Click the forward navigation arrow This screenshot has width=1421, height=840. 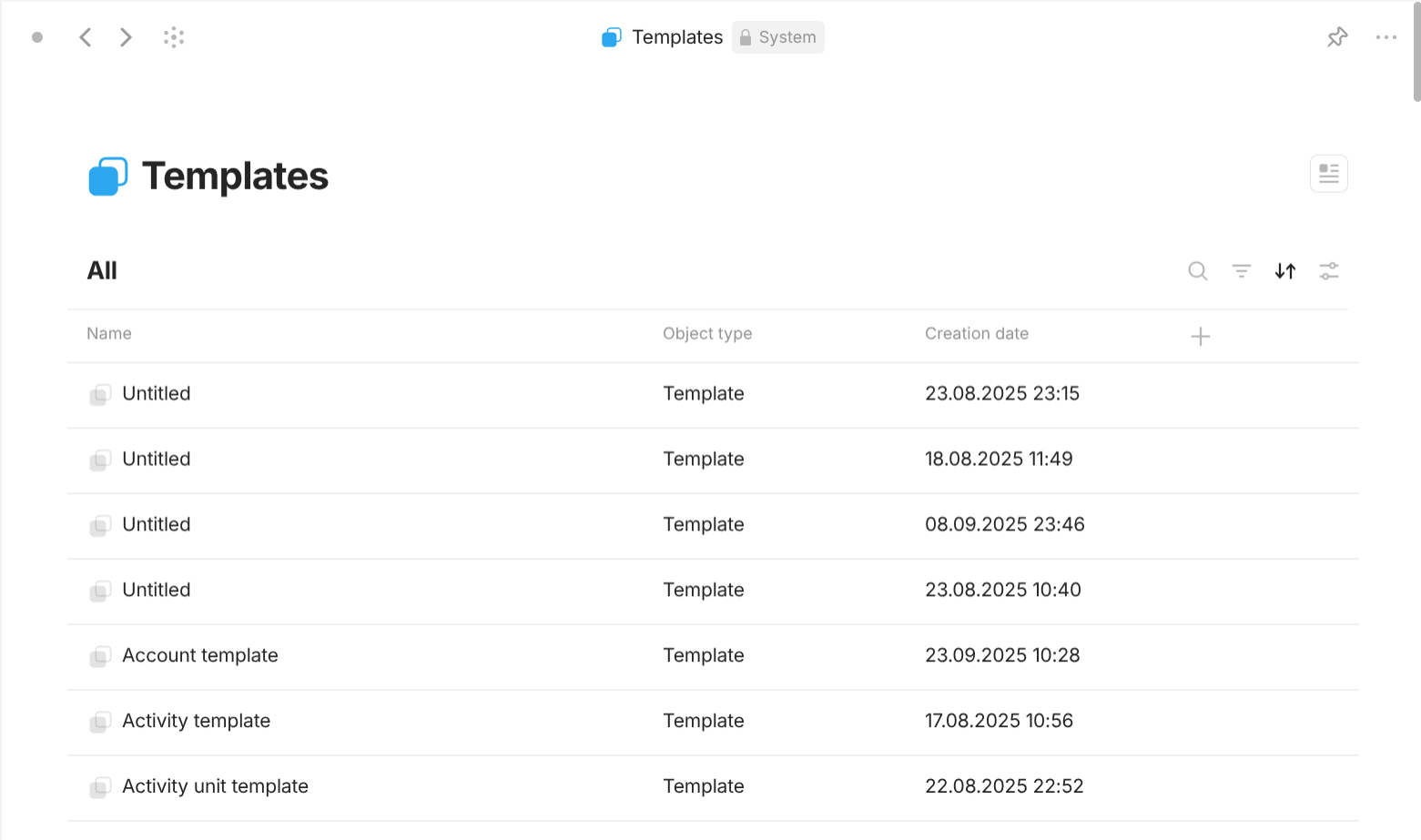tap(126, 37)
